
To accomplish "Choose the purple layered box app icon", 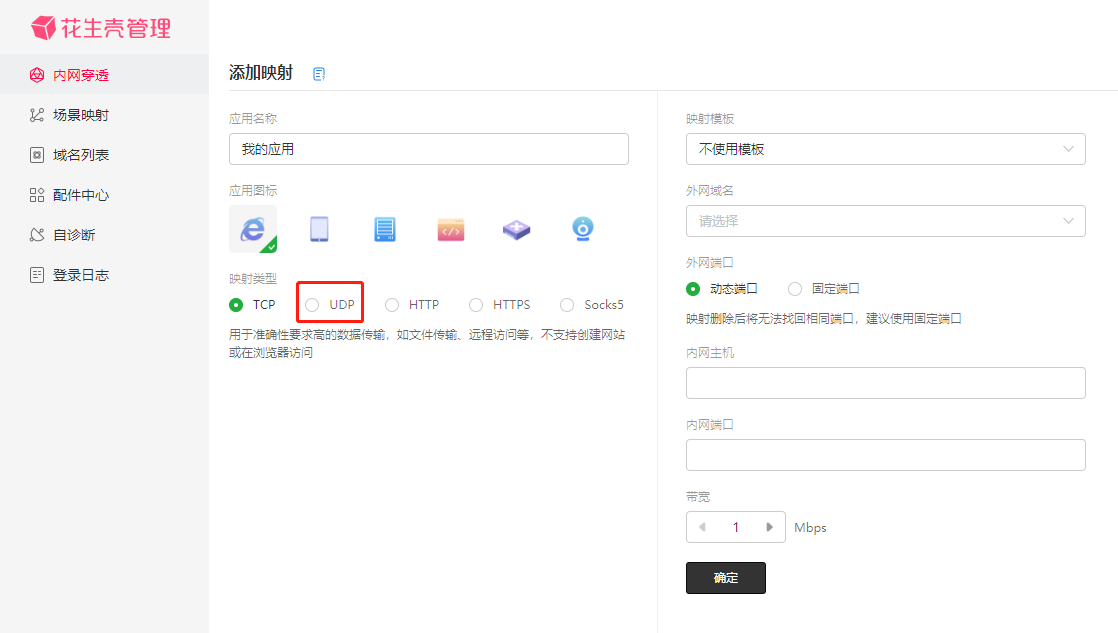I will [516, 230].
